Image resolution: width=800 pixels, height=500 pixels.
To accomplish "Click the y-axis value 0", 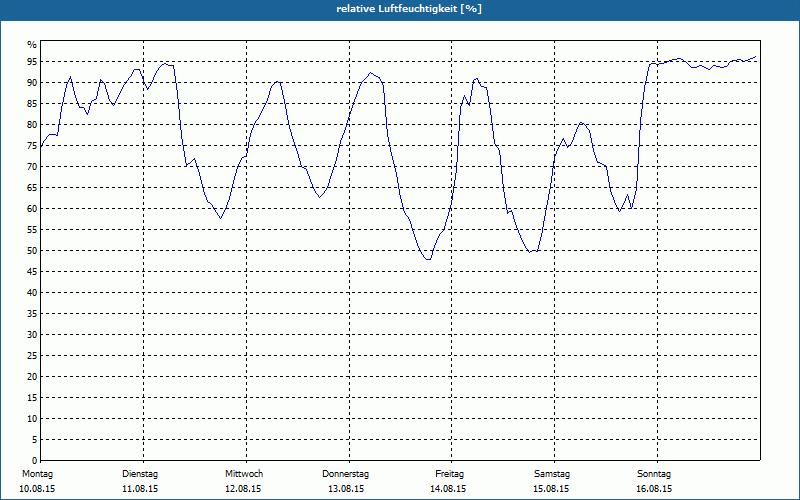I will coord(35,461).
